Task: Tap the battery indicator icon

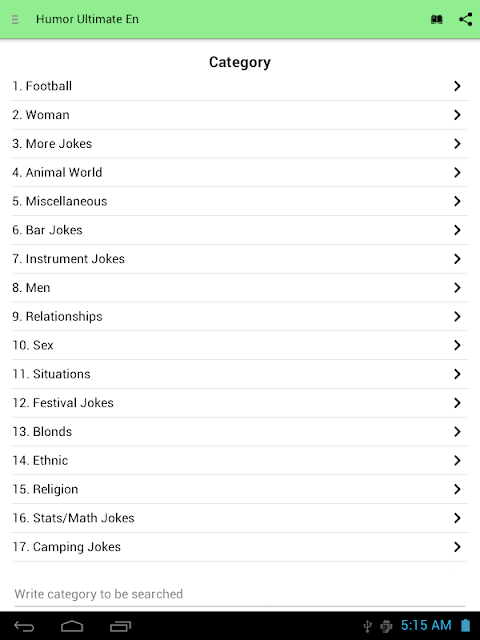Action: (x=465, y=625)
